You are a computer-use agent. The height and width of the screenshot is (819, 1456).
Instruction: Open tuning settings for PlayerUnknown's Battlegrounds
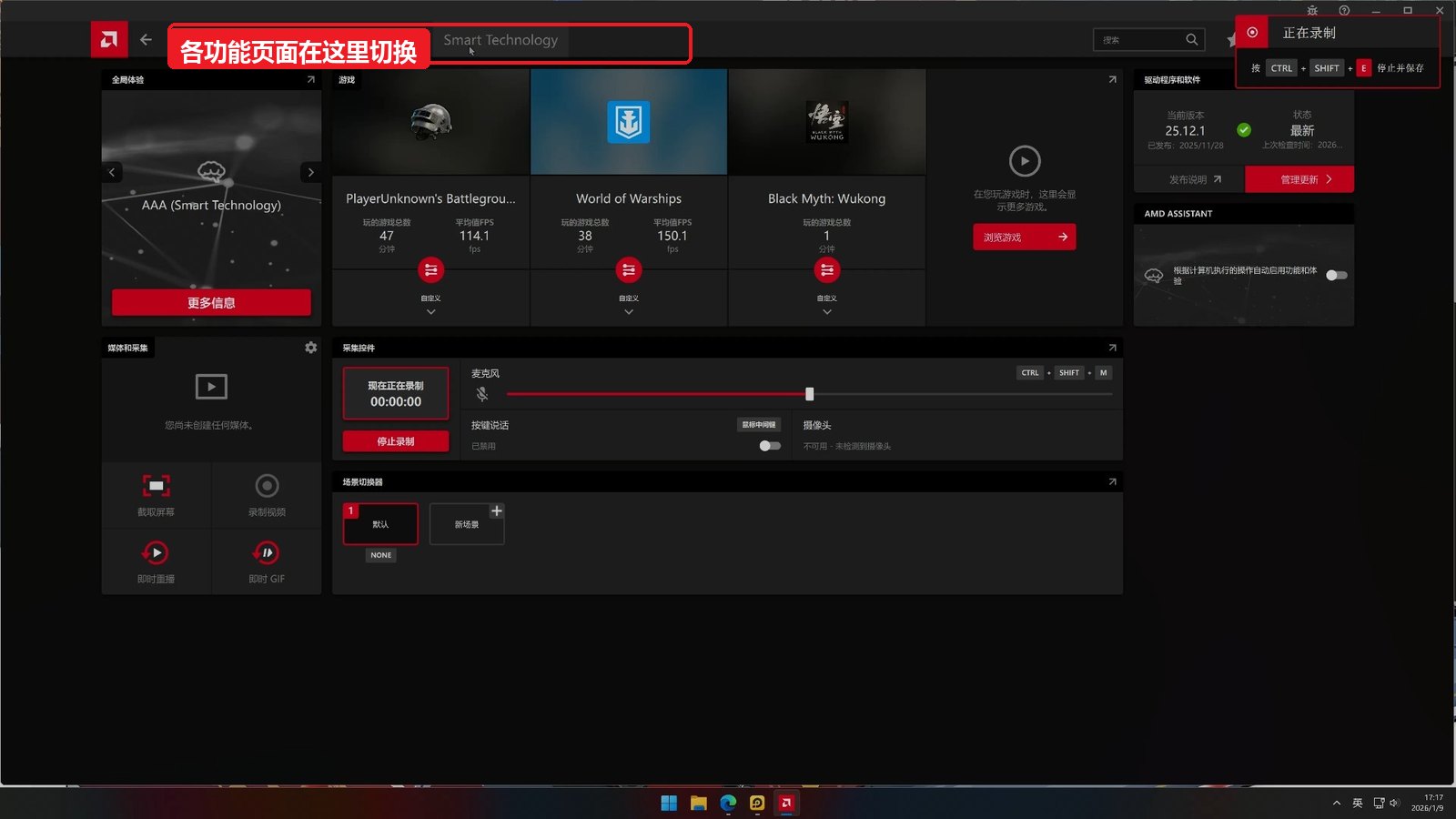(x=431, y=270)
